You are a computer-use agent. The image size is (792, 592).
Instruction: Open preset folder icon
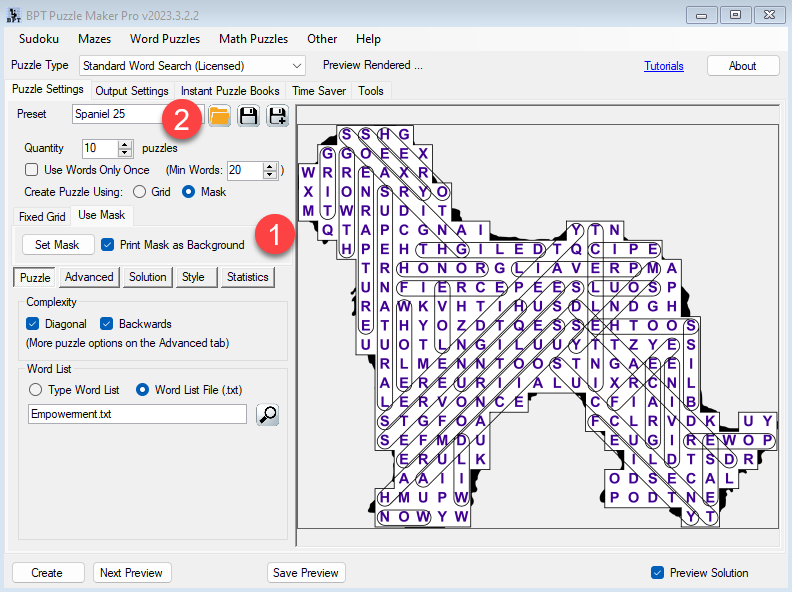coord(219,116)
